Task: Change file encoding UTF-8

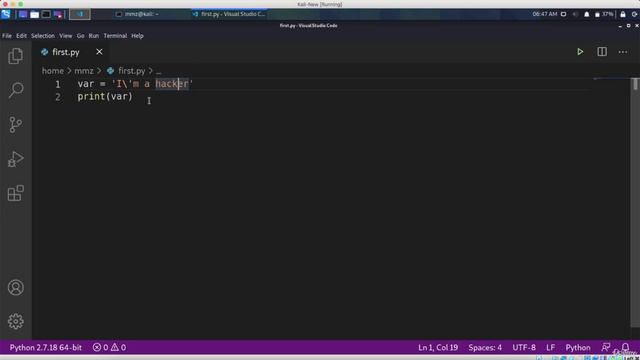Action: pos(524,347)
